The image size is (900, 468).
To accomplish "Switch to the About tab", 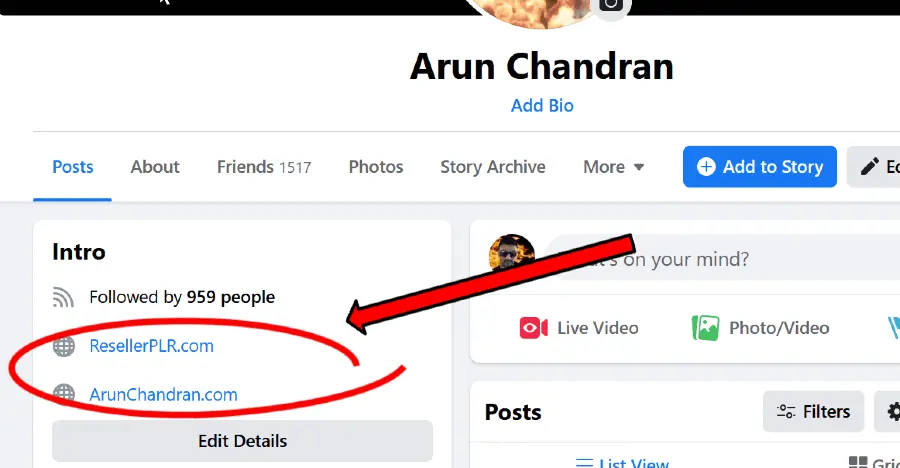I will click(x=155, y=167).
